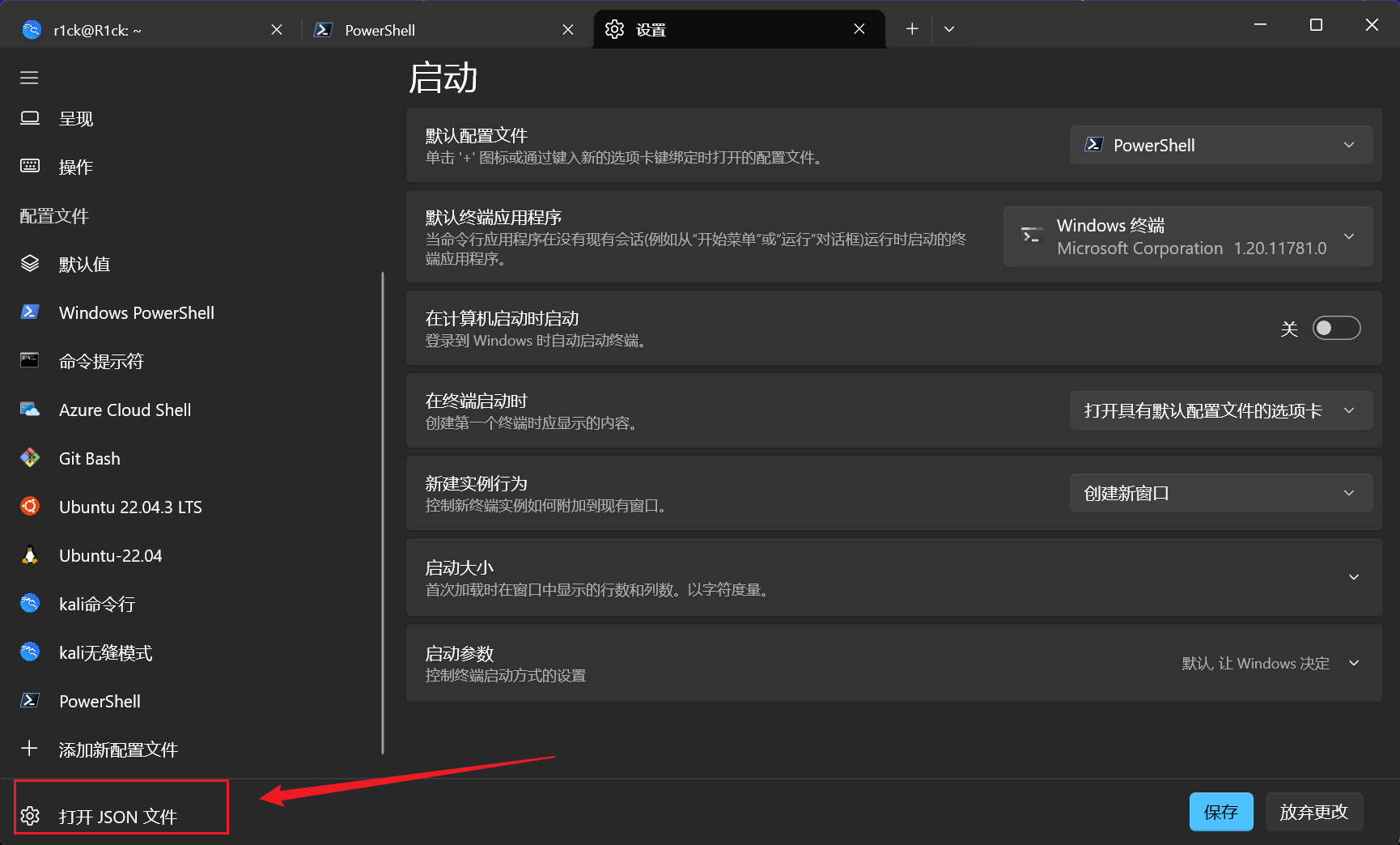Screen dimensions: 1400x845
Task: Expand the 启动参数 setting
Action: pyautogui.click(x=1353, y=663)
